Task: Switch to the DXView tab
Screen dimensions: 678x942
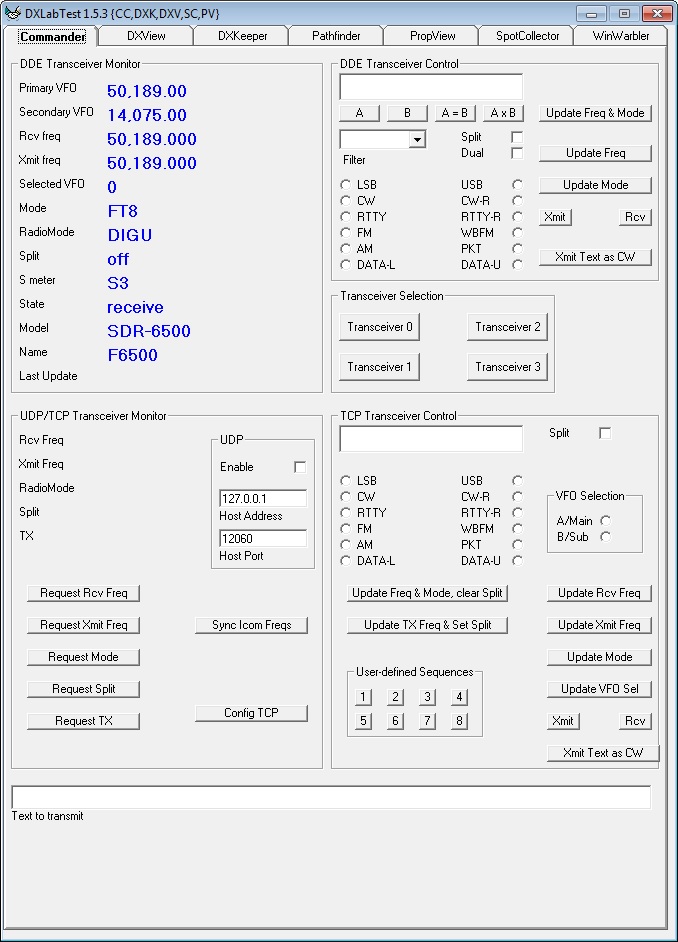Action: (146, 36)
